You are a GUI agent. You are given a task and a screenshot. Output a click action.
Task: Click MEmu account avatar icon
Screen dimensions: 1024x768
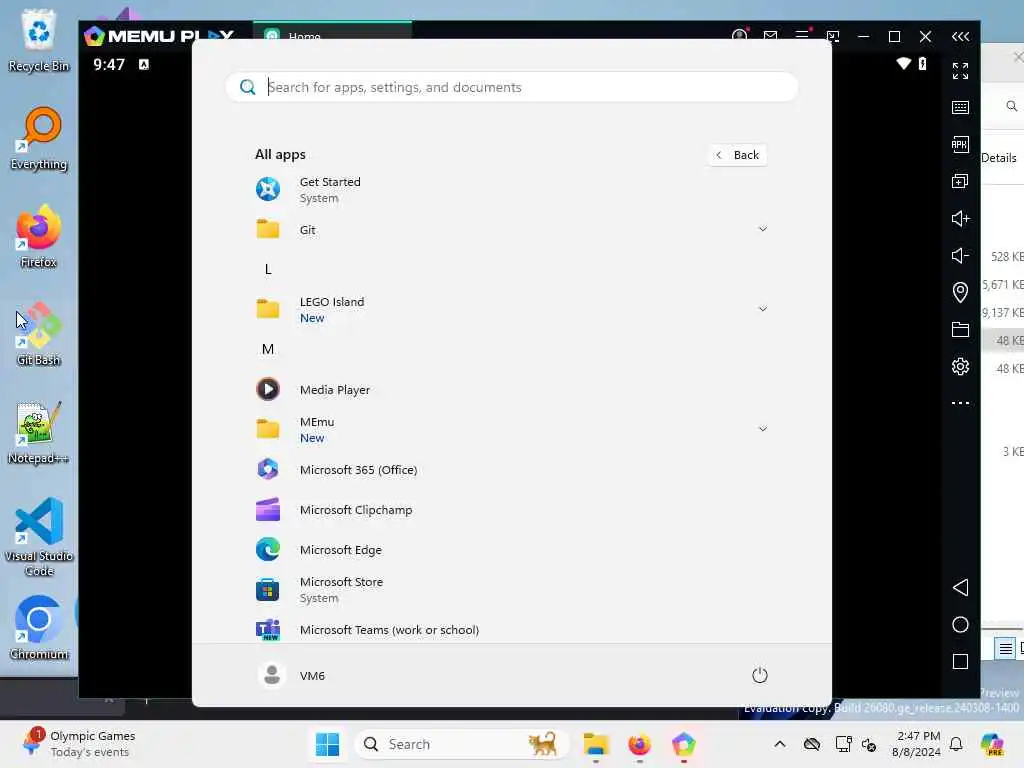tap(739, 35)
